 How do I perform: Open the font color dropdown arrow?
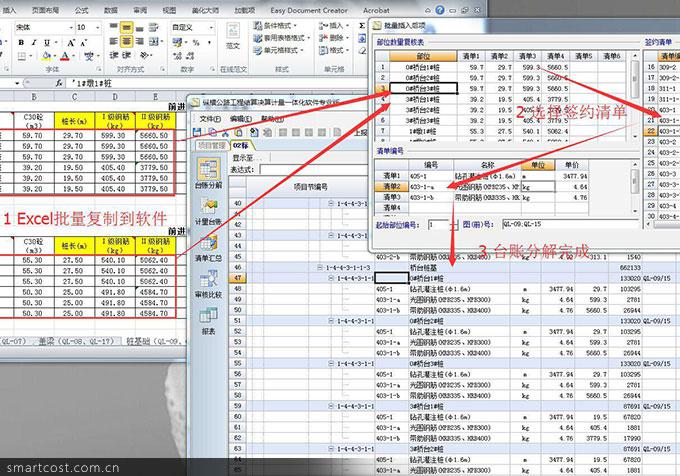(x=73, y=56)
